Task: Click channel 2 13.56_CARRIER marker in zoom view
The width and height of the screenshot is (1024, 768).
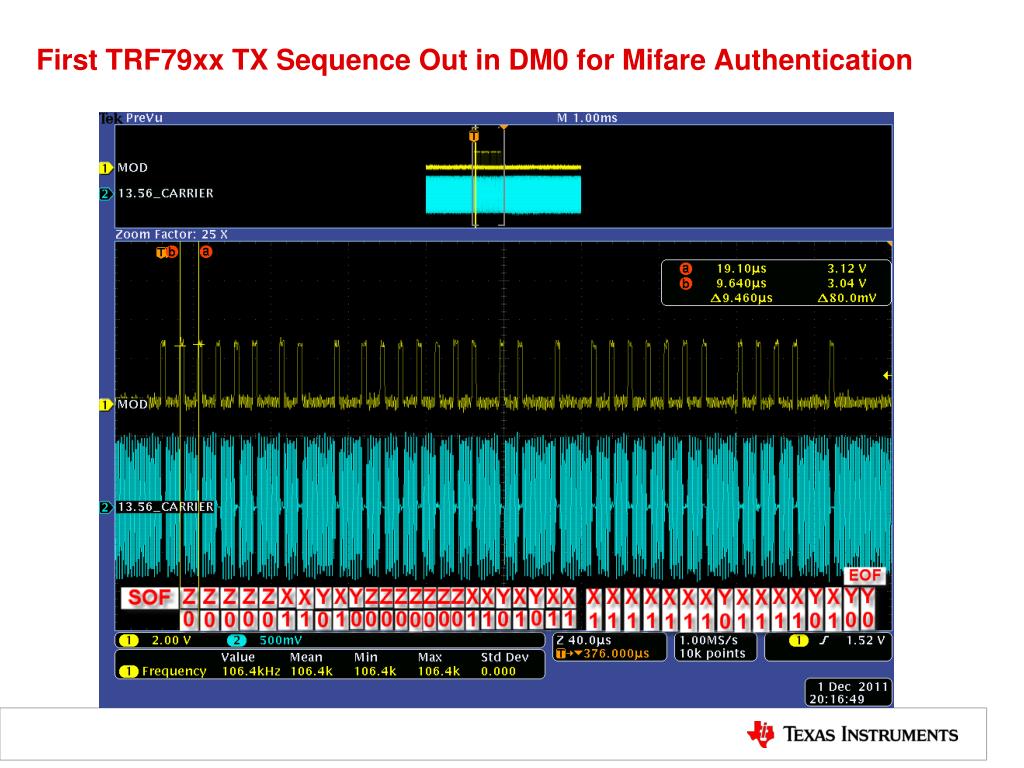Action: [106, 507]
